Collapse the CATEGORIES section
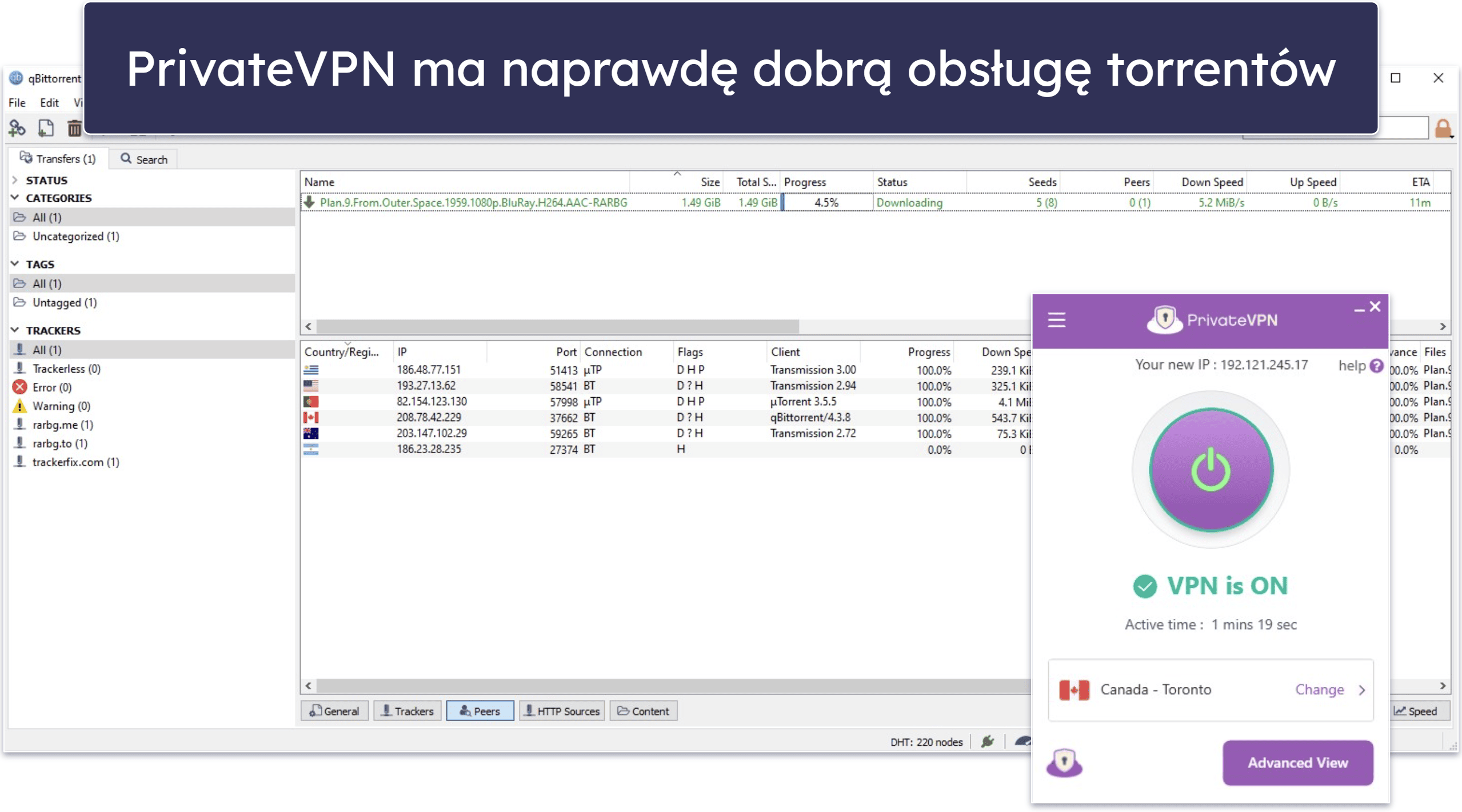This screenshot has width=1462, height=812. point(15,198)
